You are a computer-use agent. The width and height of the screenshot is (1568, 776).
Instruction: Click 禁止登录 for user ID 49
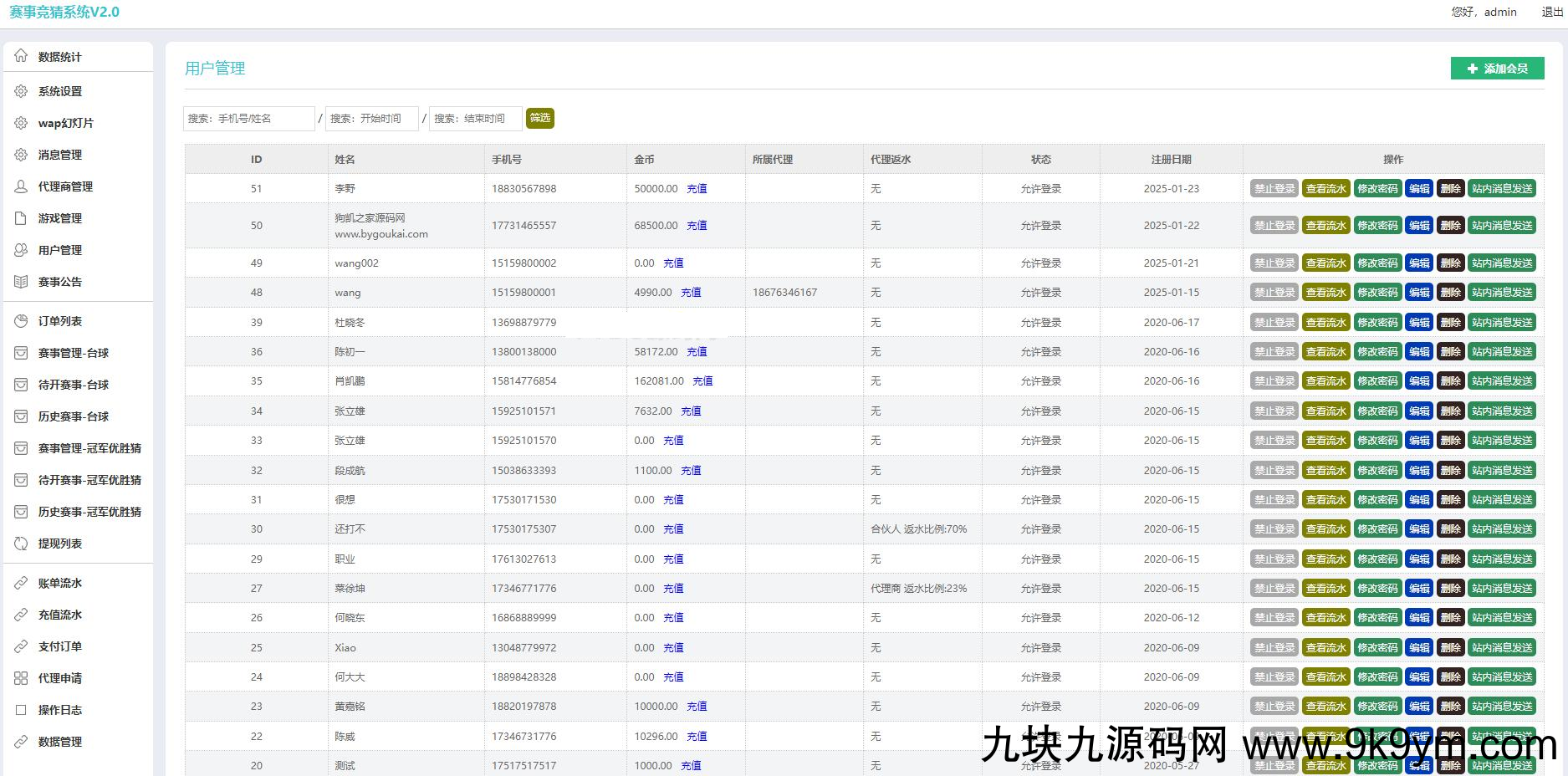(x=1274, y=263)
